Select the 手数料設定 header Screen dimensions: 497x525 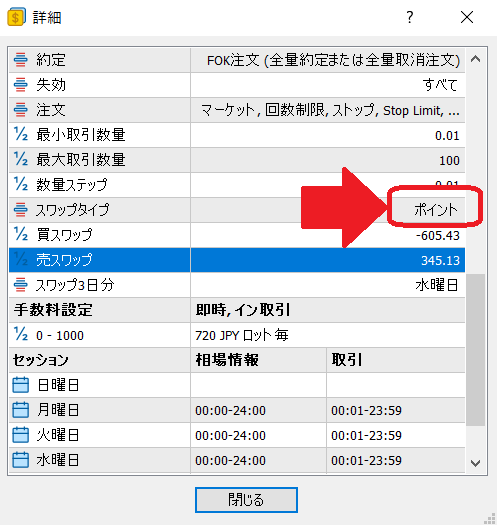pyautogui.click(x=53, y=310)
